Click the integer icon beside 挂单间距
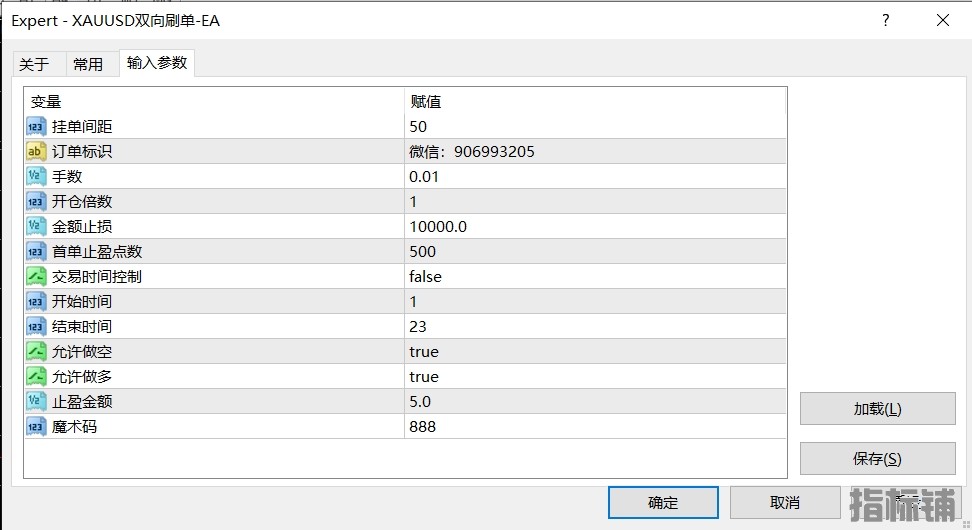The width and height of the screenshot is (972, 530). (x=36, y=126)
